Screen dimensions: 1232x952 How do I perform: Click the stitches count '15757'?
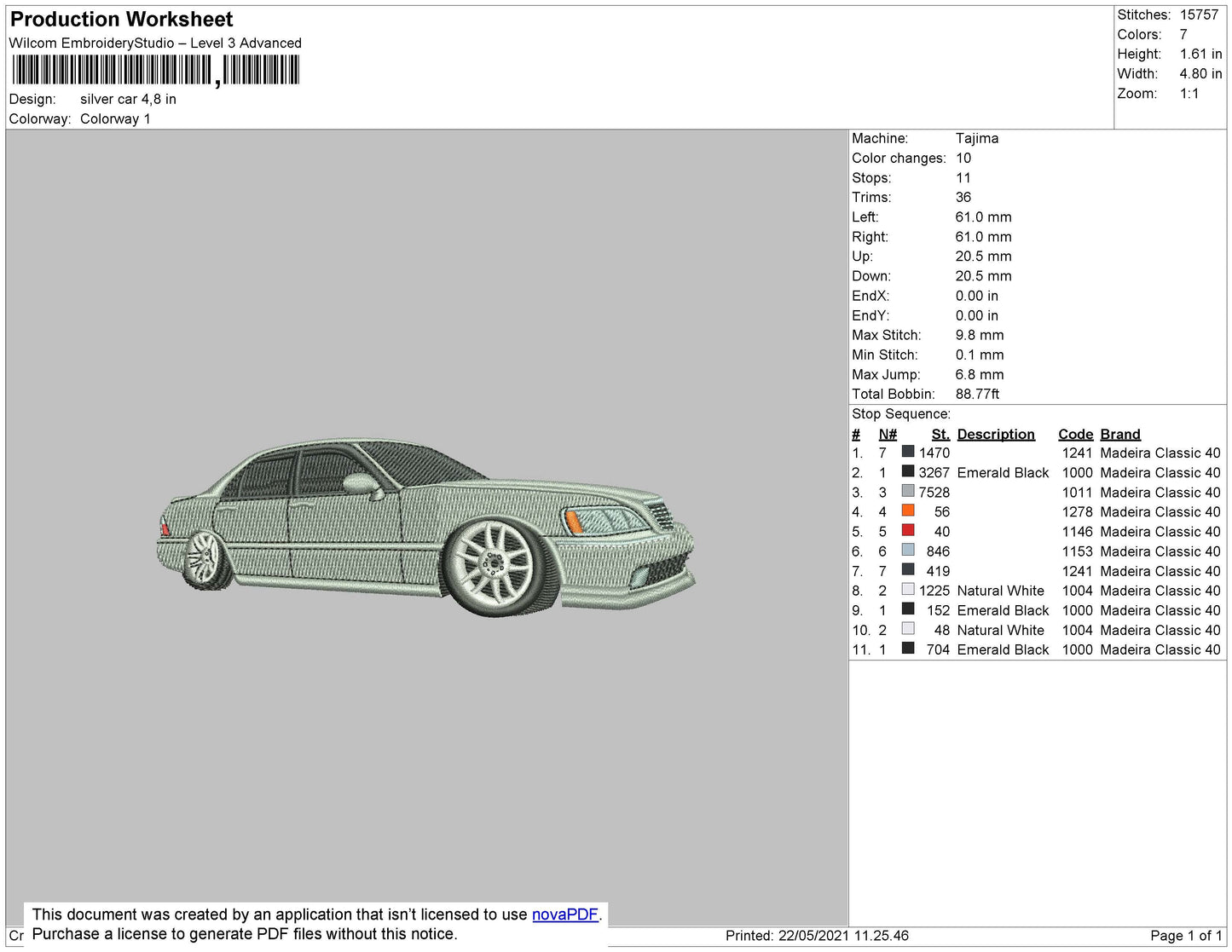pyautogui.click(x=1199, y=15)
